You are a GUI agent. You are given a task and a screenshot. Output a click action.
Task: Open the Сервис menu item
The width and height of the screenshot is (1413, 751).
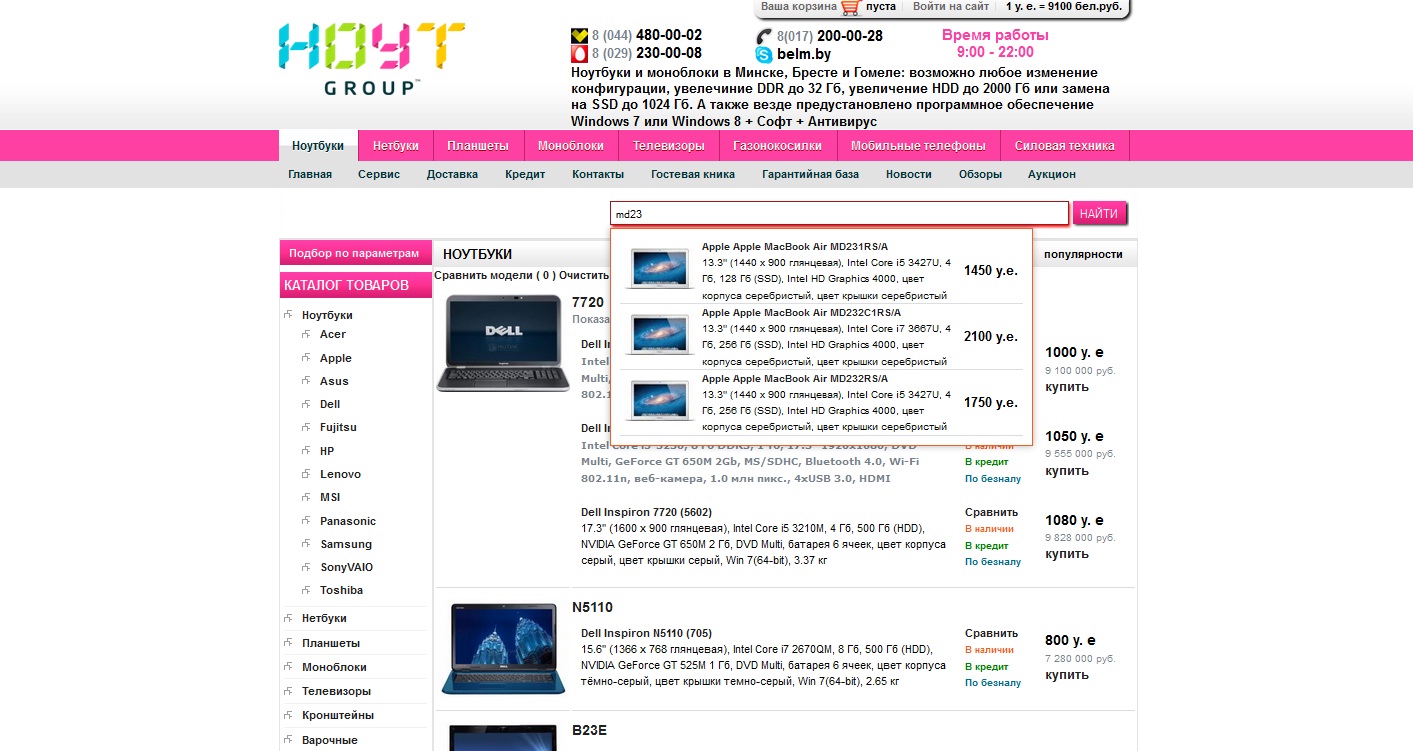click(x=379, y=174)
